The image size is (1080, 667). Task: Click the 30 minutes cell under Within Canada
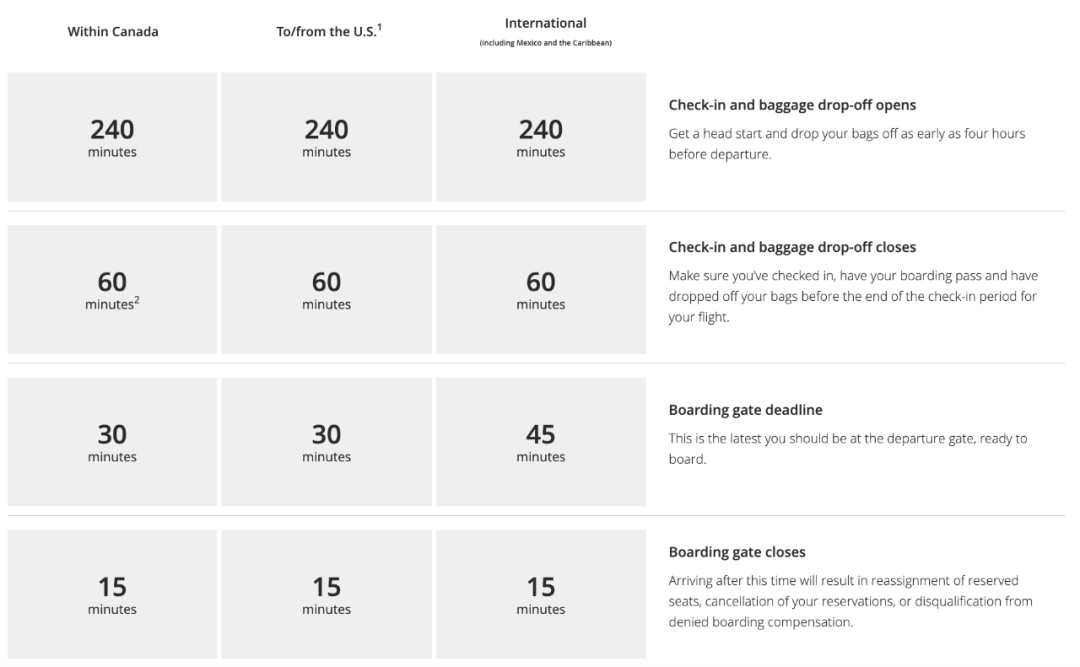(112, 442)
